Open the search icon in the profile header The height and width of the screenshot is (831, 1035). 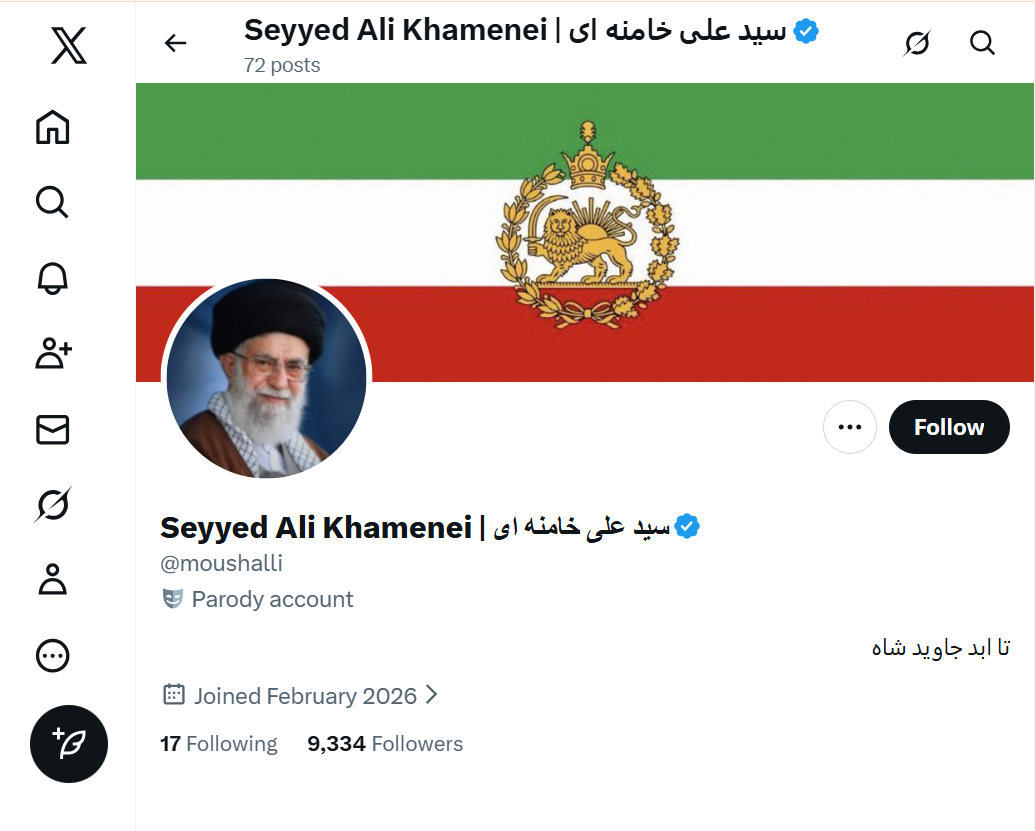pyautogui.click(x=982, y=43)
